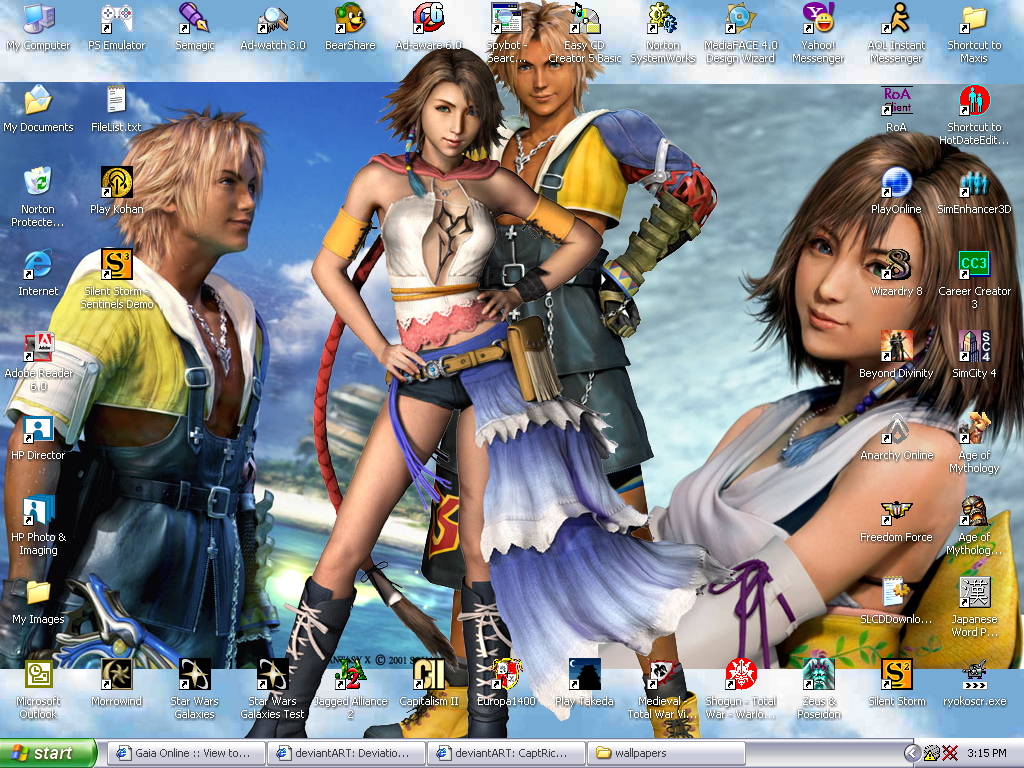Launch the PS Emulator shortcut
This screenshot has width=1024, height=768.
(x=116, y=27)
